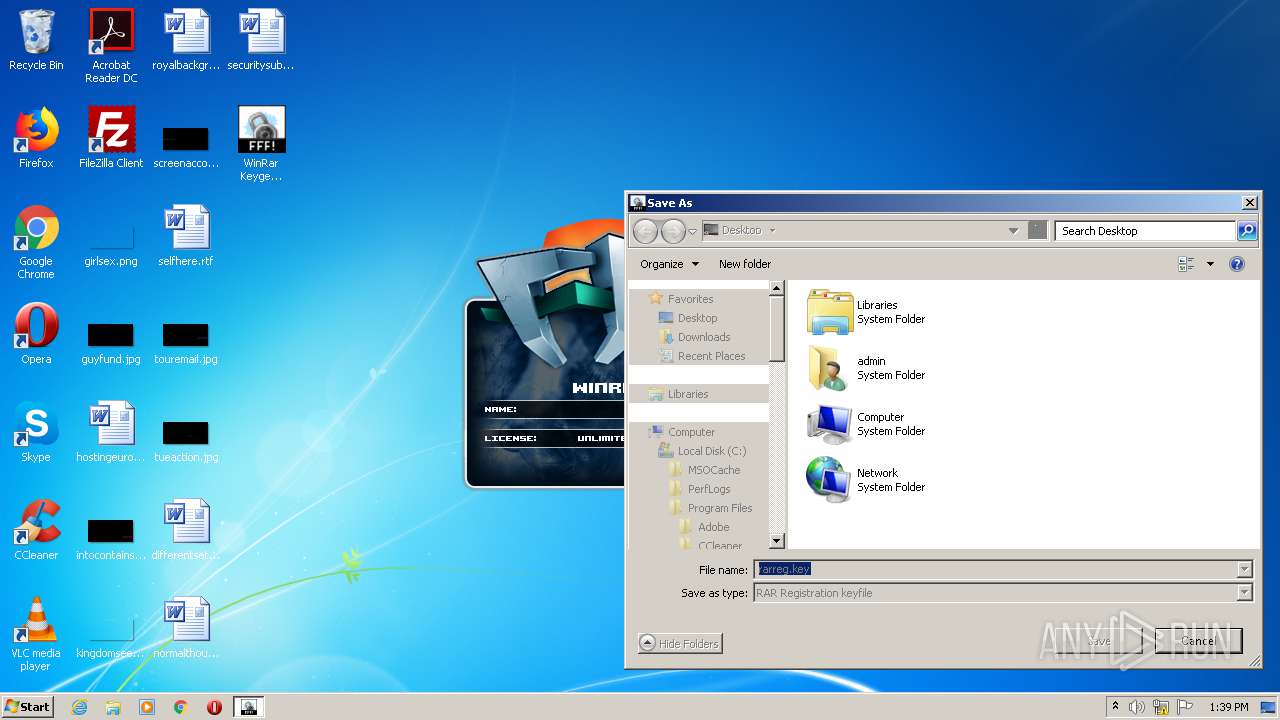
Task: Click the Cancel button
Action: [x=1198, y=641]
